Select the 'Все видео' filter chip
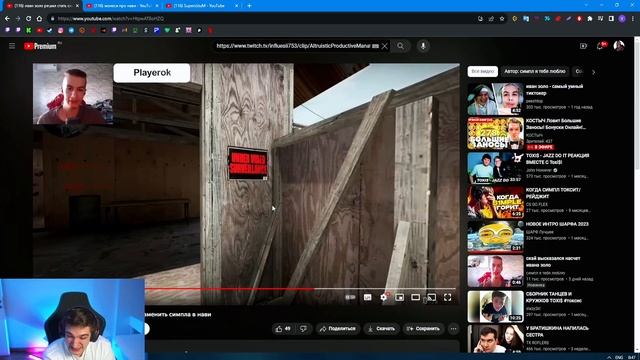 [x=482, y=71]
